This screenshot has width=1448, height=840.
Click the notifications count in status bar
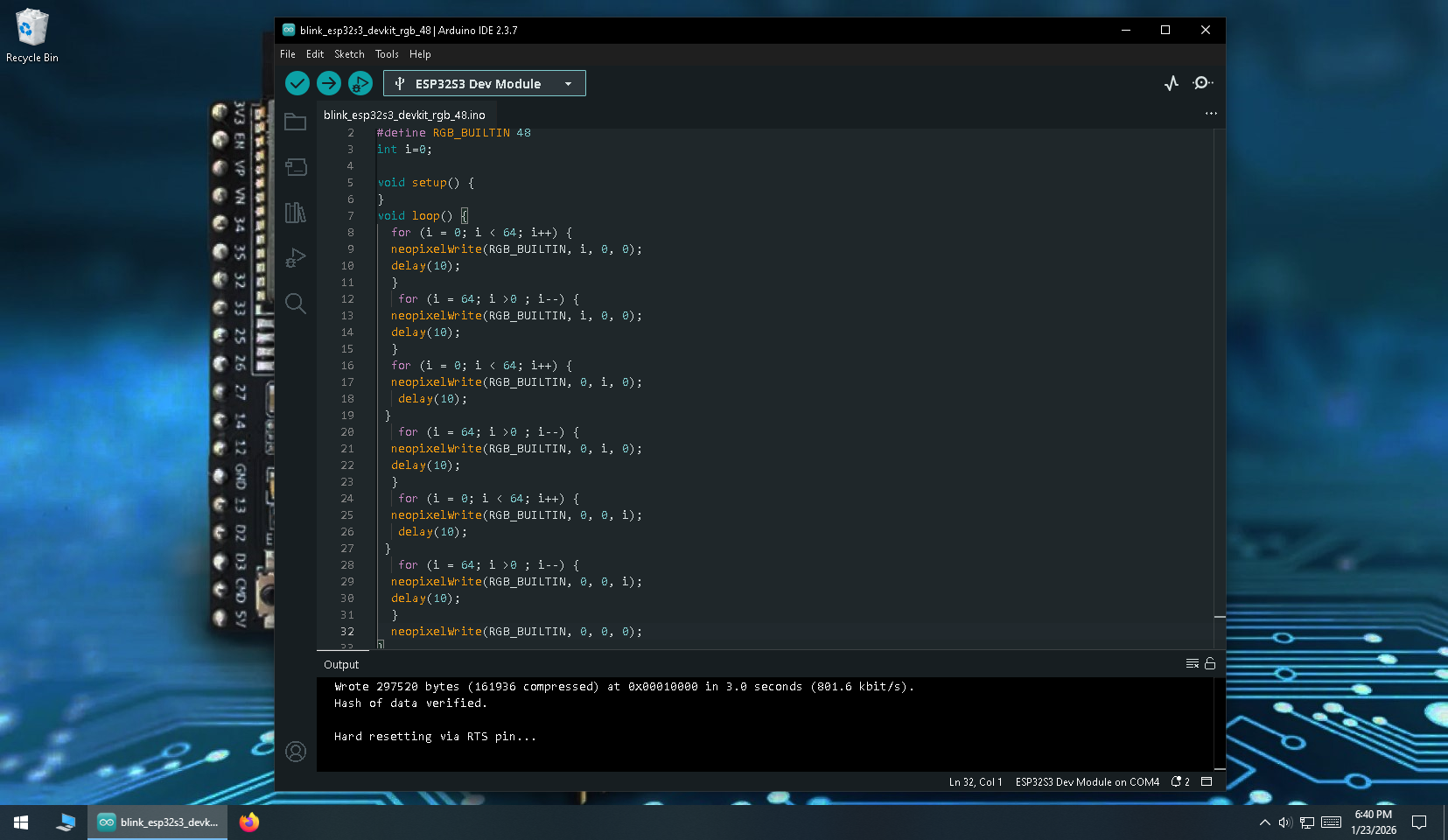tap(1180, 782)
